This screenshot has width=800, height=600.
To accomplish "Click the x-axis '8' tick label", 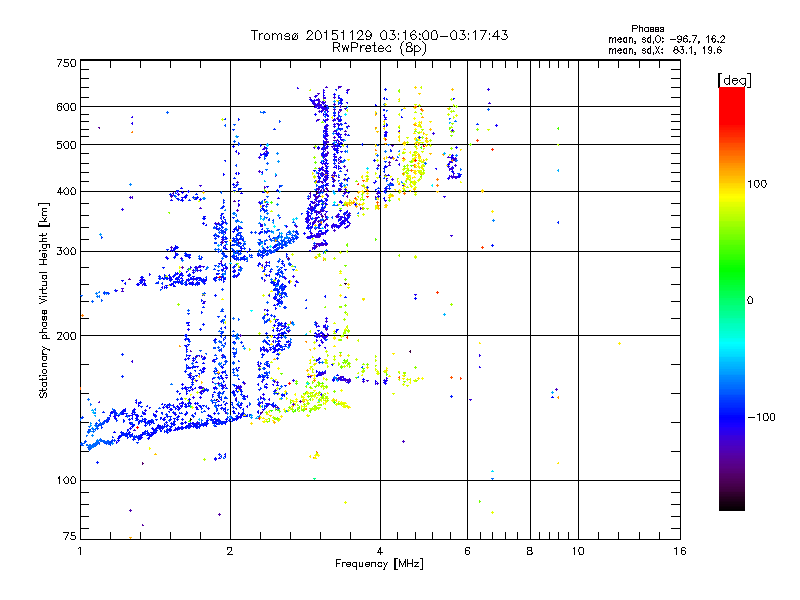I will click(530, 551).
